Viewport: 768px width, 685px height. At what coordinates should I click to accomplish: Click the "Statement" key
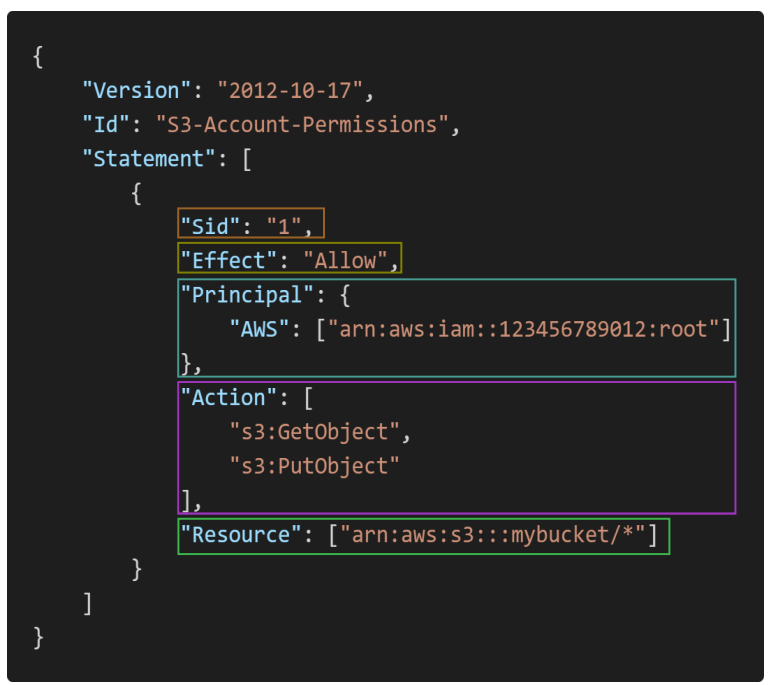coord(149,159)
